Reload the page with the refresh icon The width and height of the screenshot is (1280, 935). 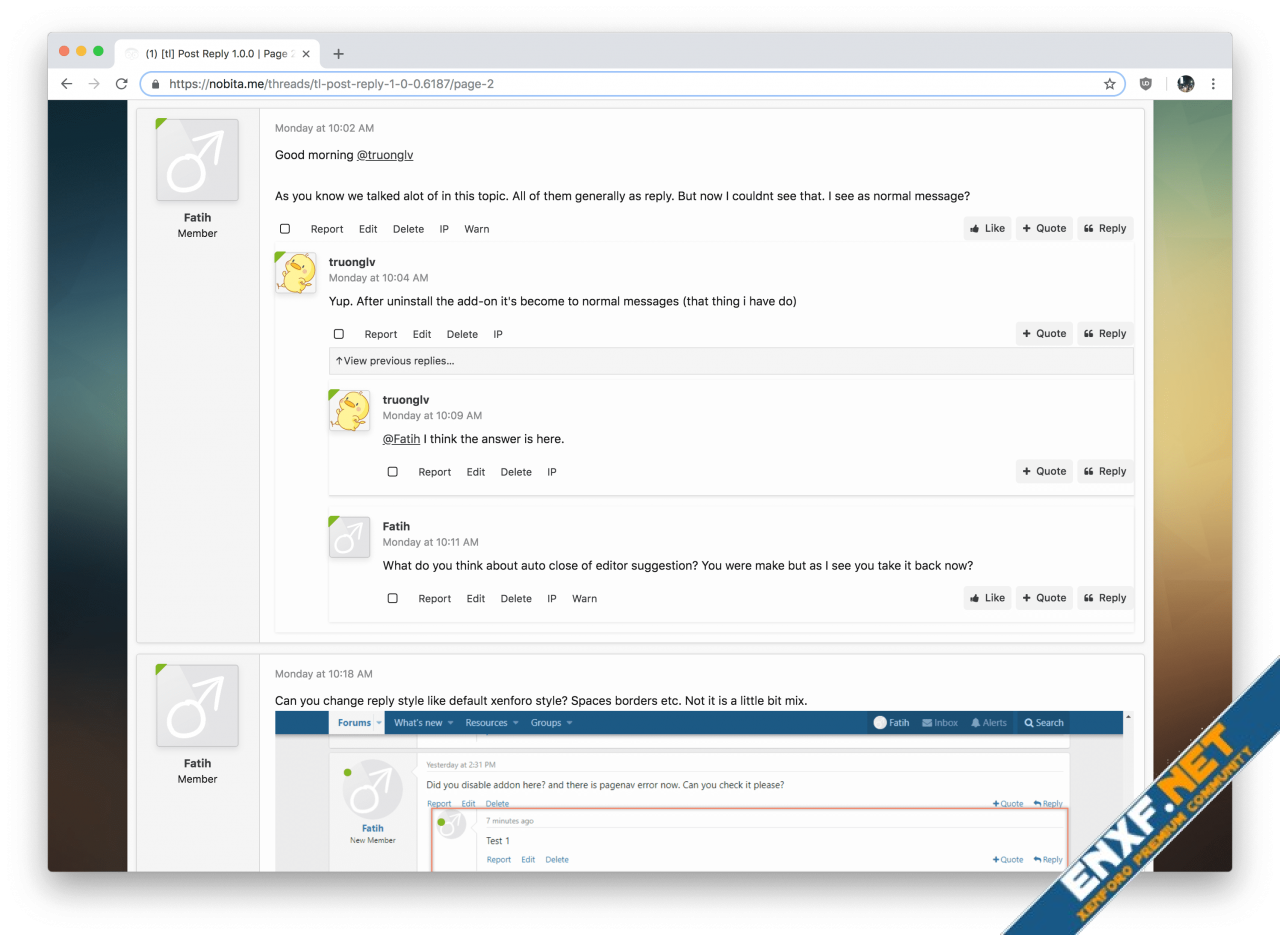click(x=122, y=84)
